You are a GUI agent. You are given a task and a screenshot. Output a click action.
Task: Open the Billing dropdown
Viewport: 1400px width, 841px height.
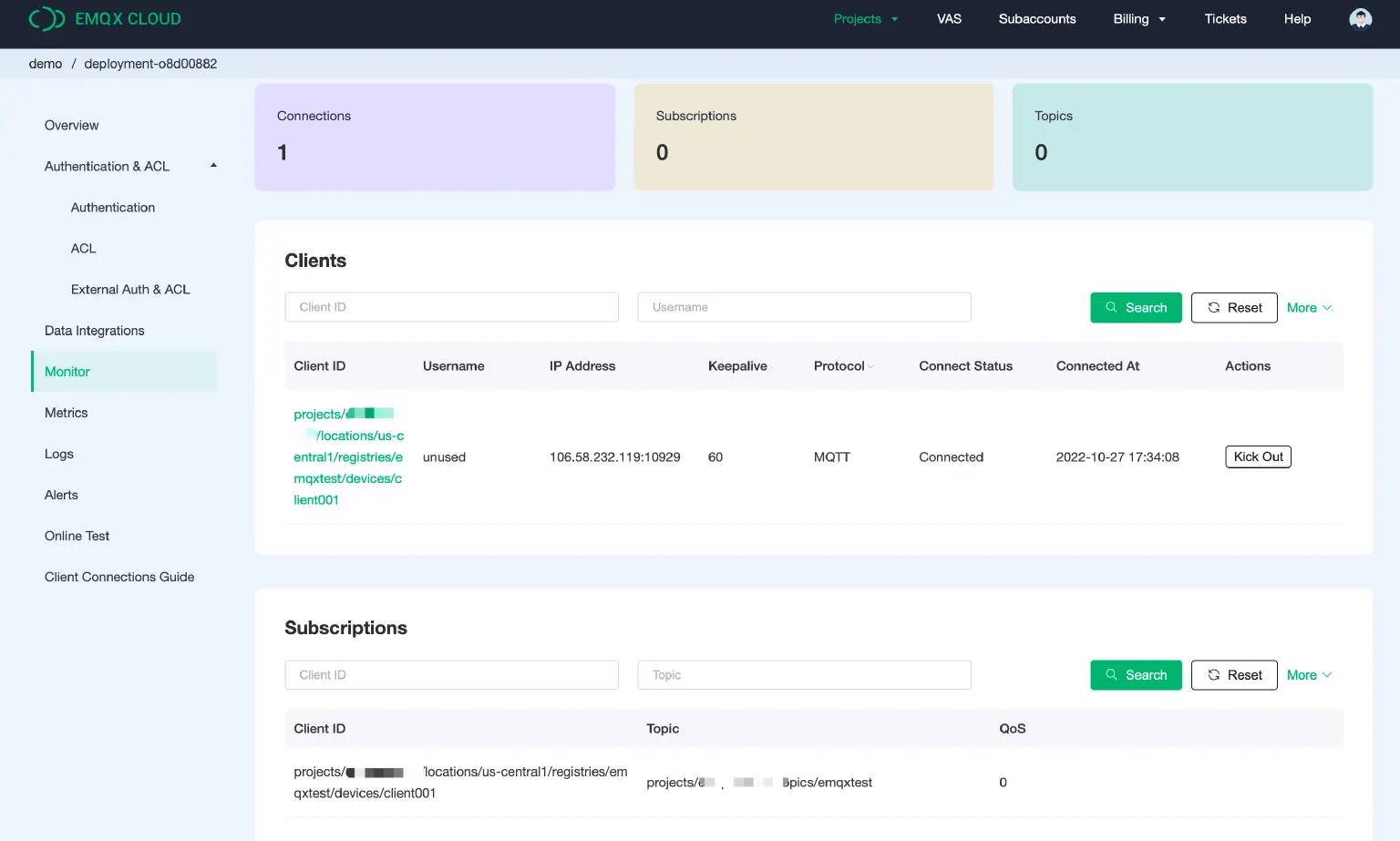click(1138, 18)
